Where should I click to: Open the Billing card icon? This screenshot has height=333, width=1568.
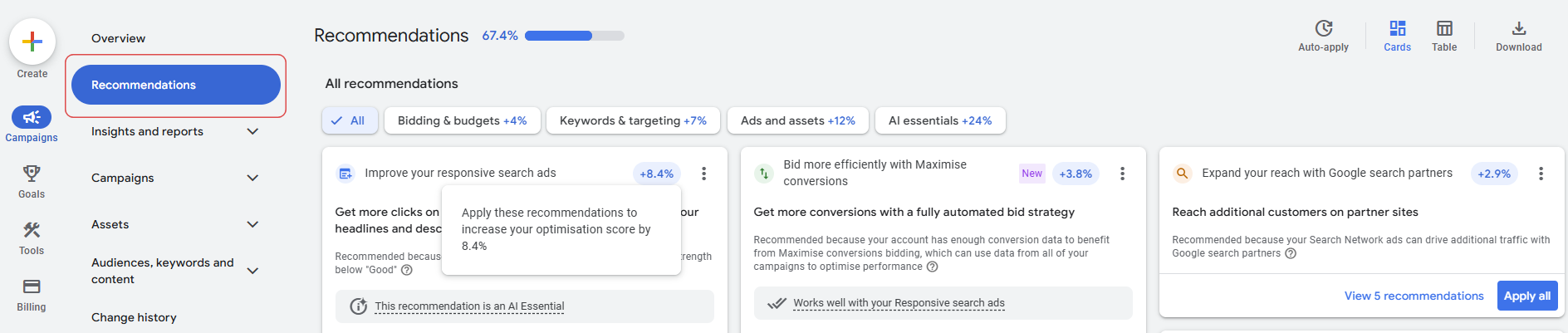click(32, 286)
